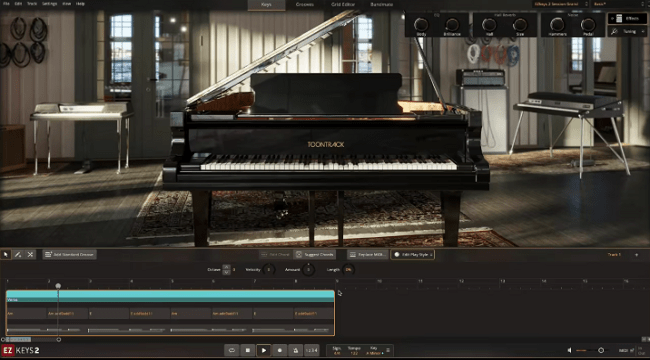The image size is (650, 360).
Task: Select the pencil draw tool
Action: click(18, 255)
